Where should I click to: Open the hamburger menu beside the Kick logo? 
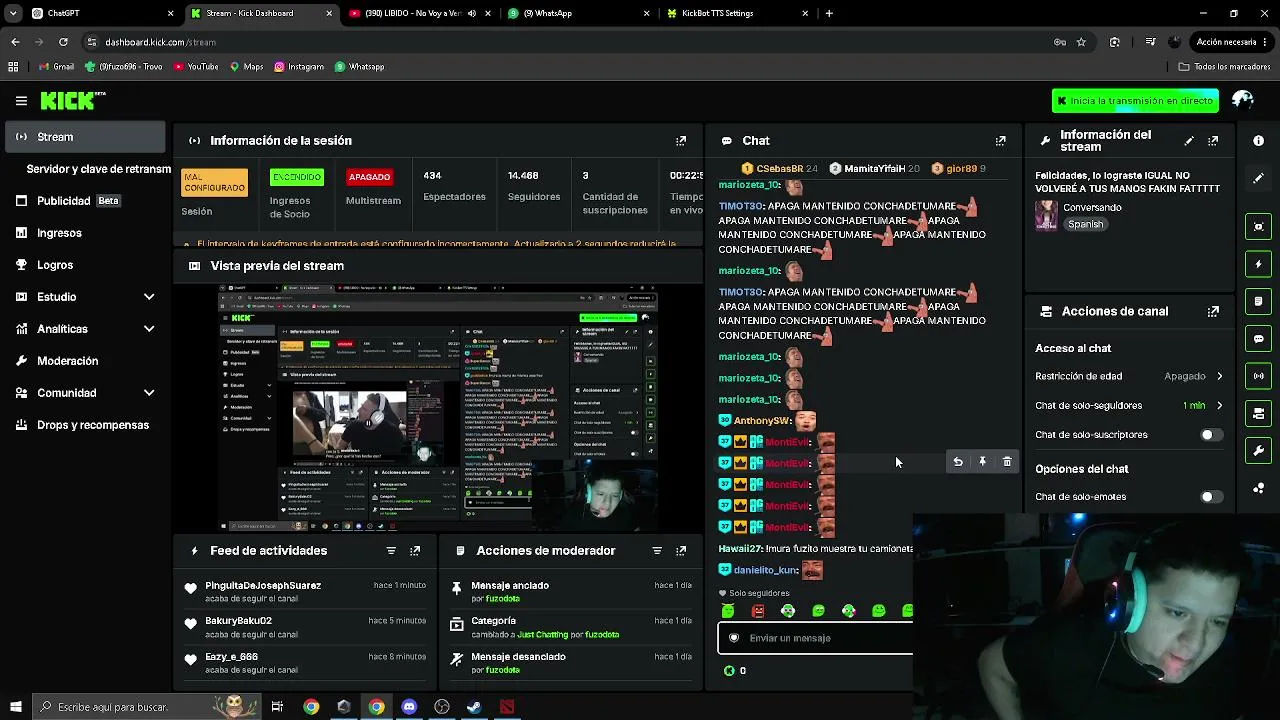coord(21,100)
